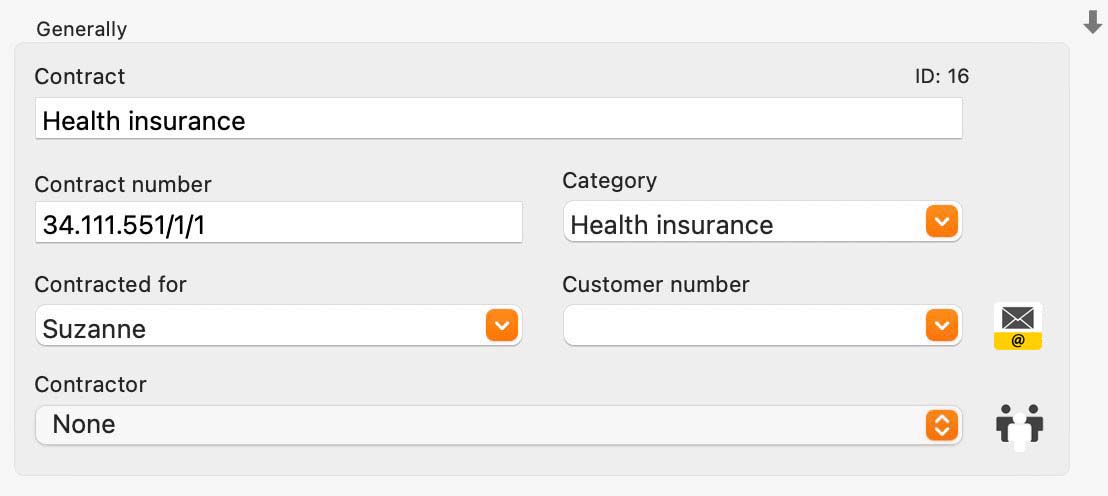Expand the Contracted for dropdown arrow
This screenshot has height=496, width=1108.
502,326
